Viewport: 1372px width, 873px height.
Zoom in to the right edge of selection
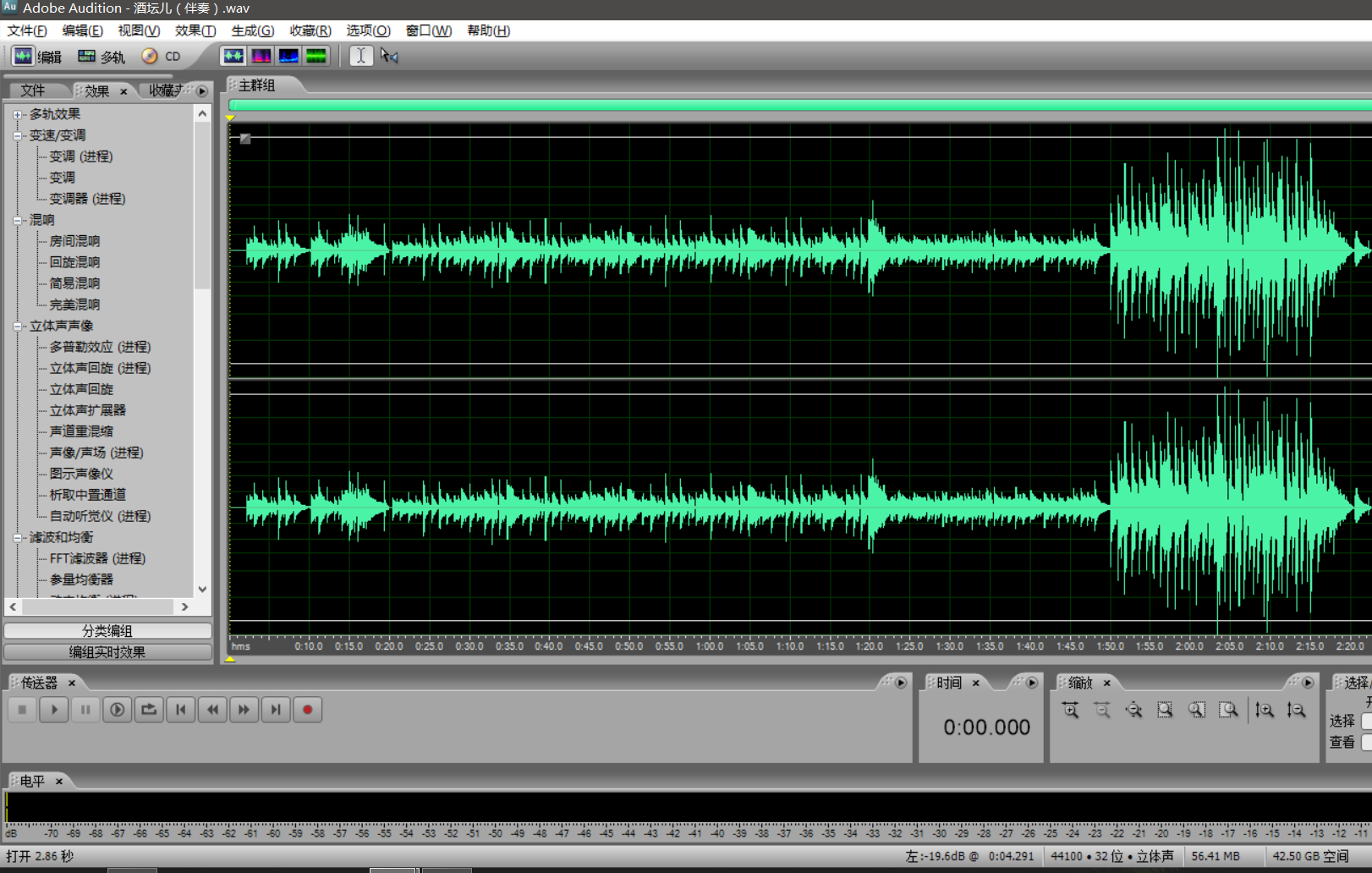pyautogui.click(x=1228, y=710)
